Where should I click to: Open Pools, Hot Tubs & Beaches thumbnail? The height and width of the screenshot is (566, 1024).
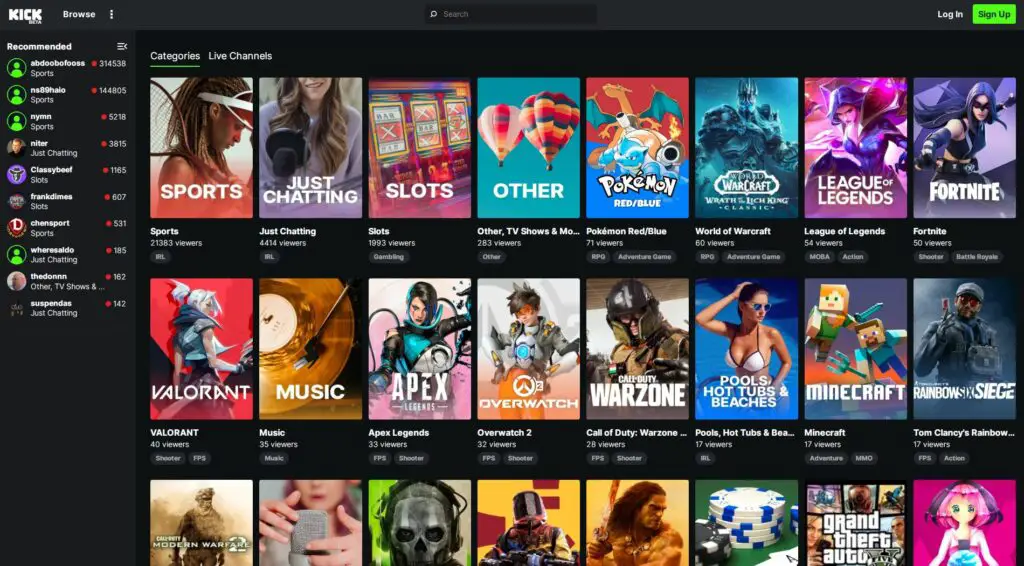746,349
